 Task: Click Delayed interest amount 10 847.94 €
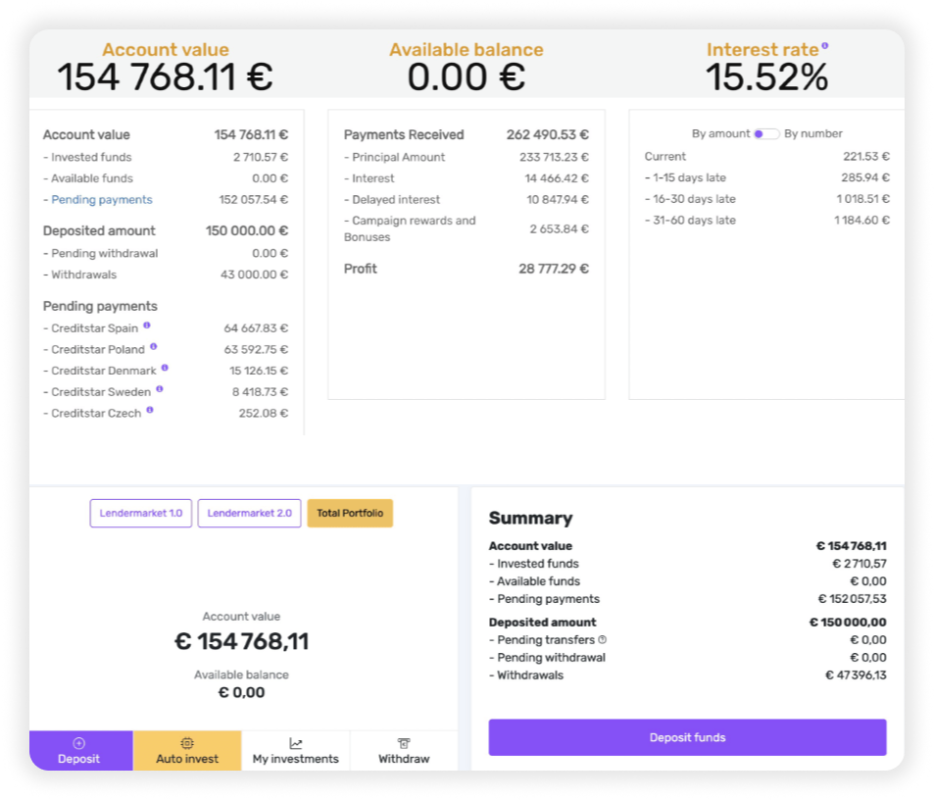[x=558, y=200]
